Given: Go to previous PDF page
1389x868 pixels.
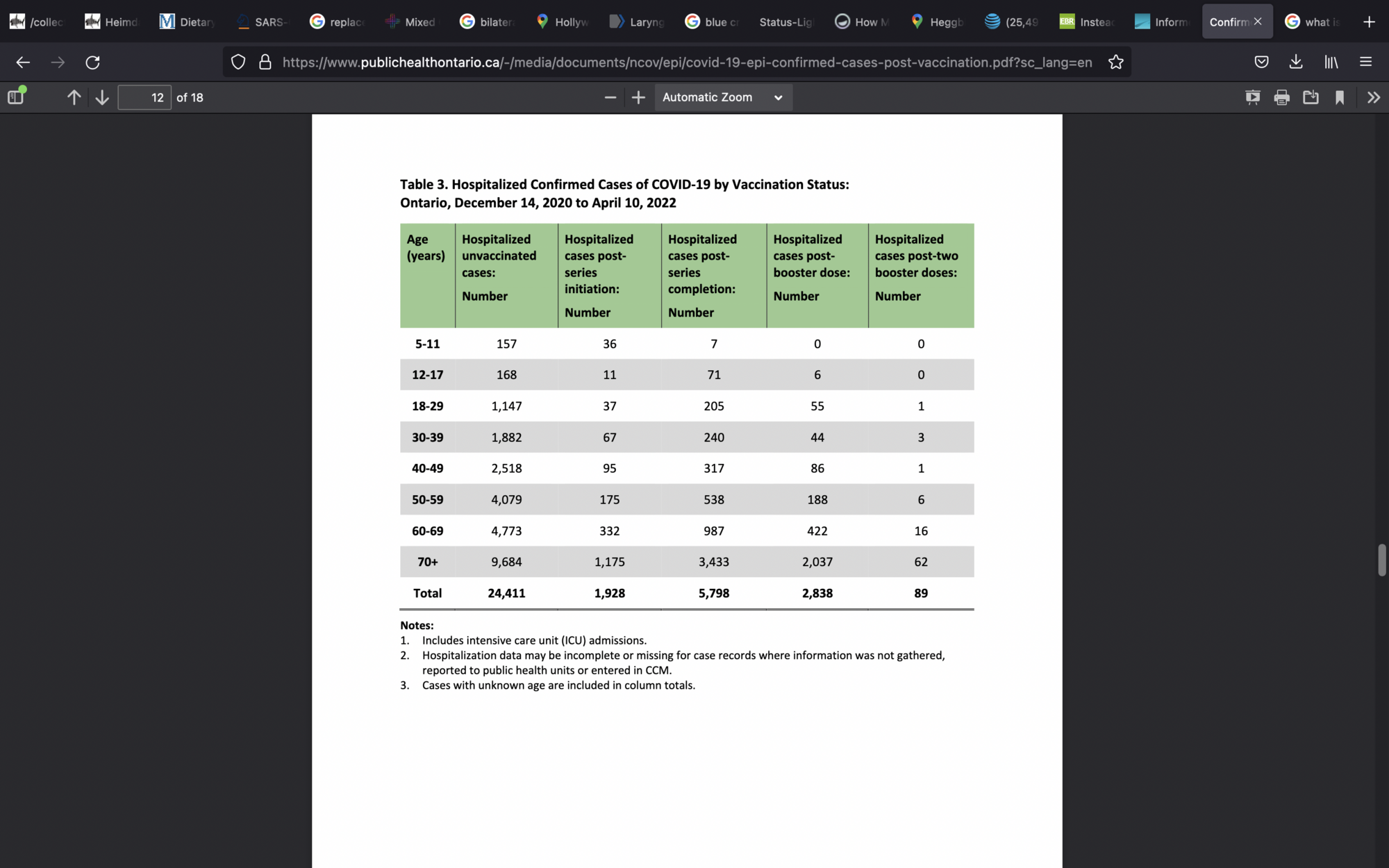Looking at the screenshot, I should (74, 97).
